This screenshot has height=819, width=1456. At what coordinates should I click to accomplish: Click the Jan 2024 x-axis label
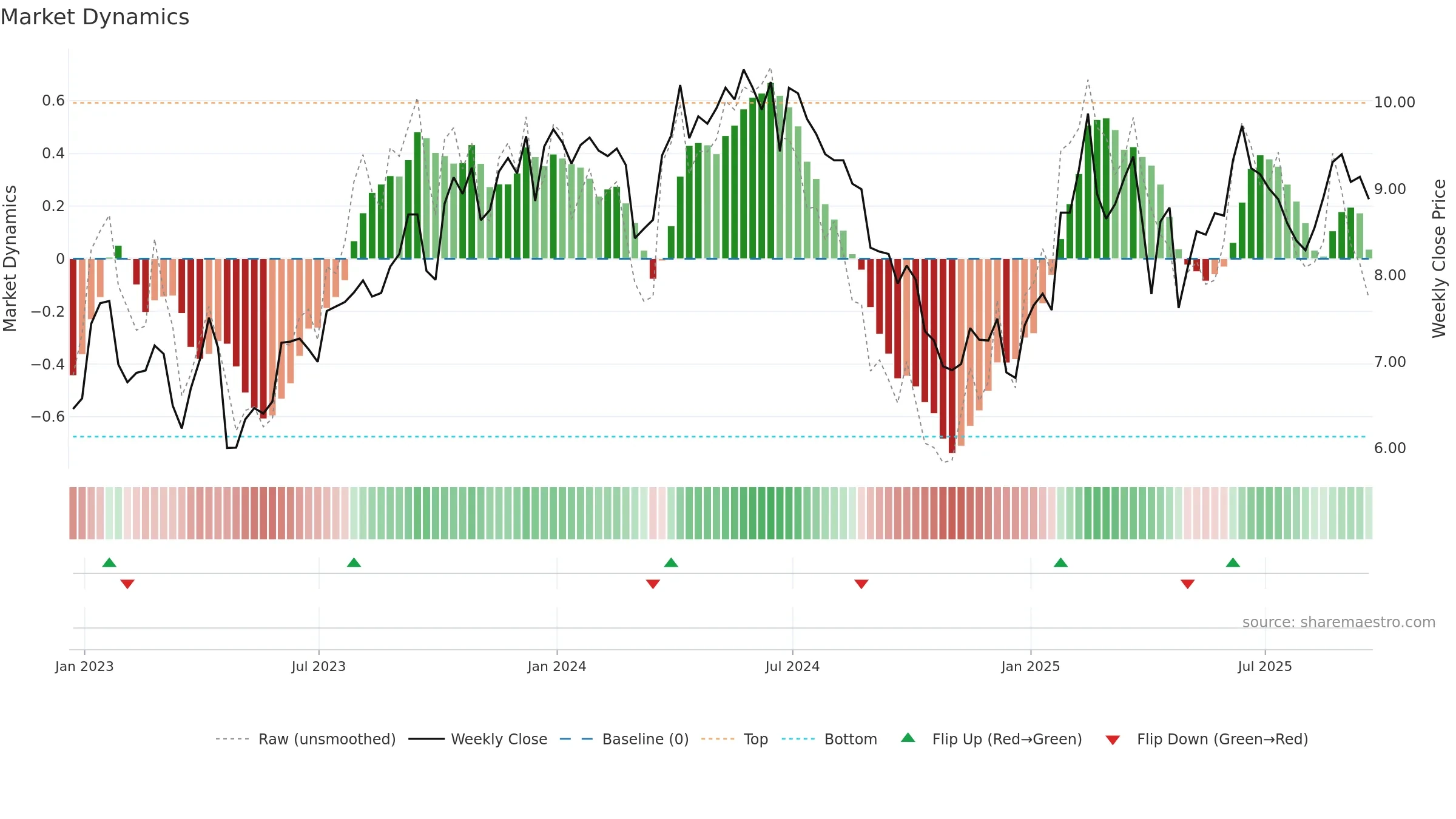coord(557,666)
